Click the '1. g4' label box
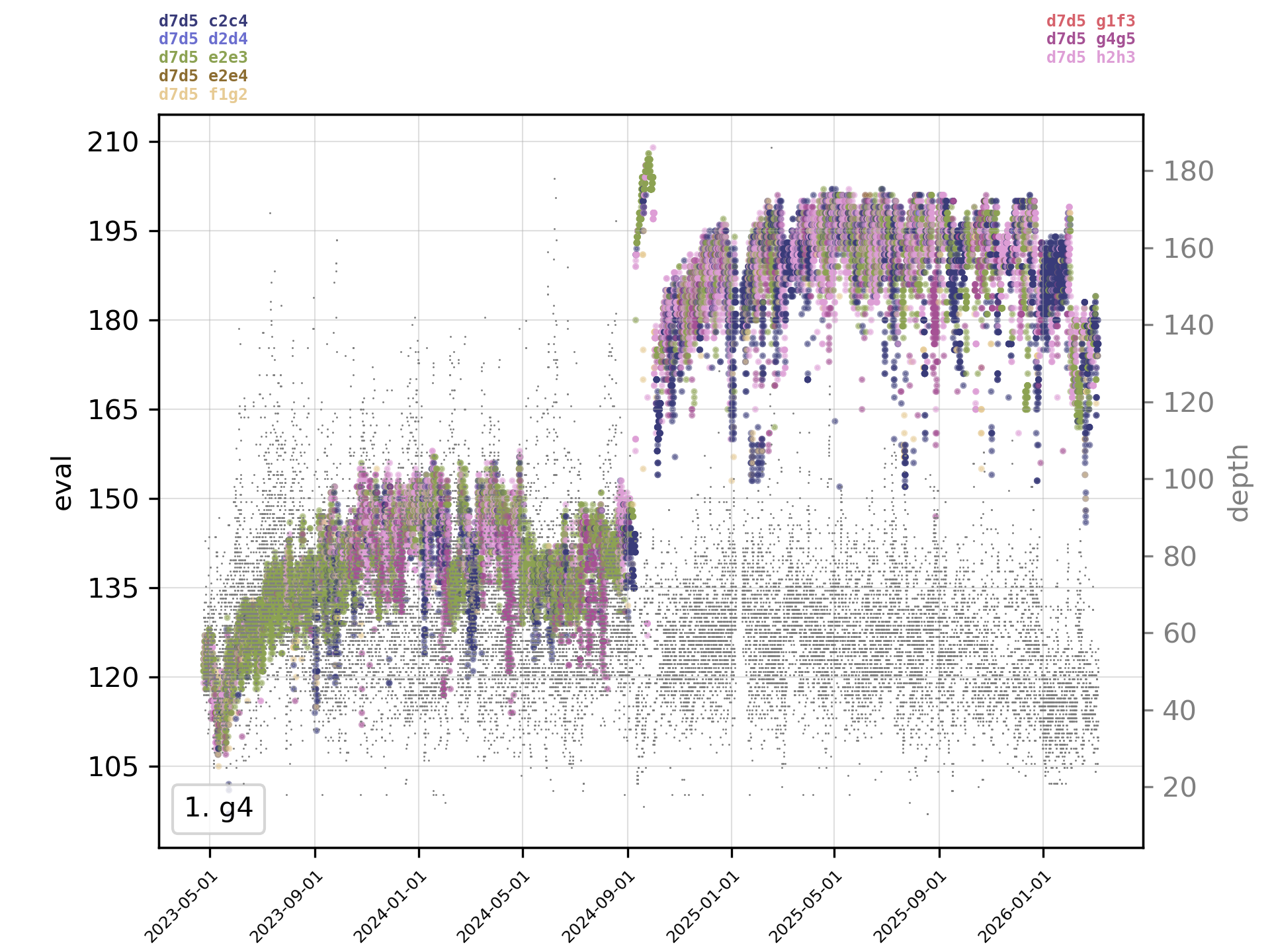The image size is (1270, 952). (x=218, y=808)
